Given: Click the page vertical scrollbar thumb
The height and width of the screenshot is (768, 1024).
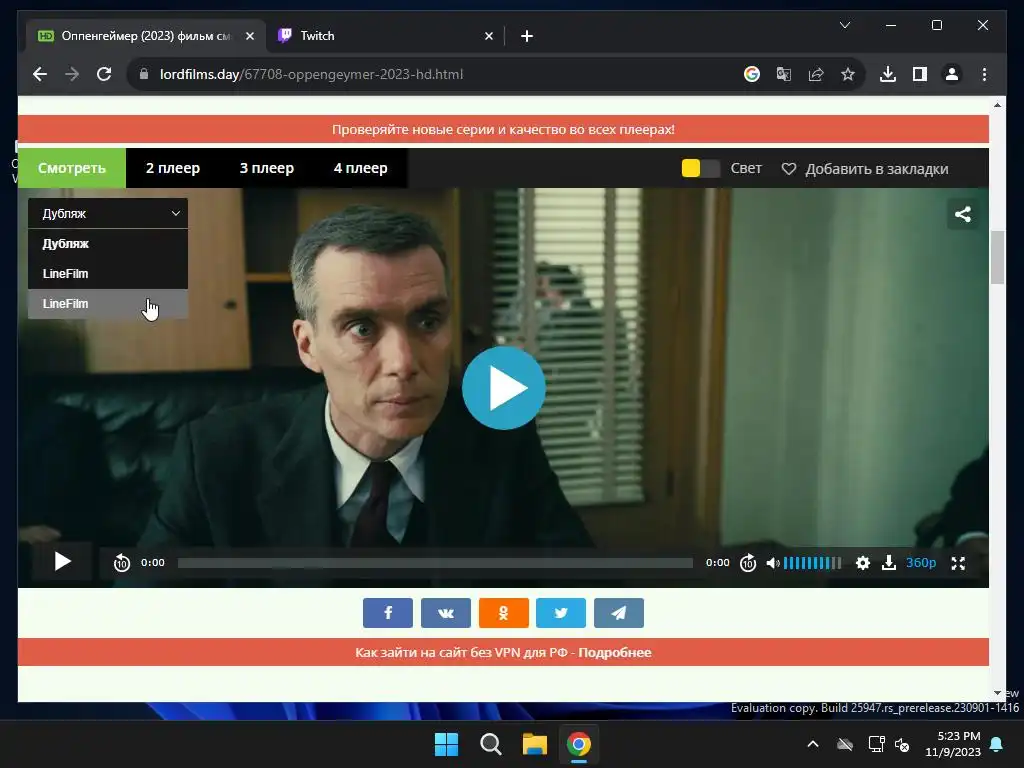Looking at the screenshot, I should [997, 257].
